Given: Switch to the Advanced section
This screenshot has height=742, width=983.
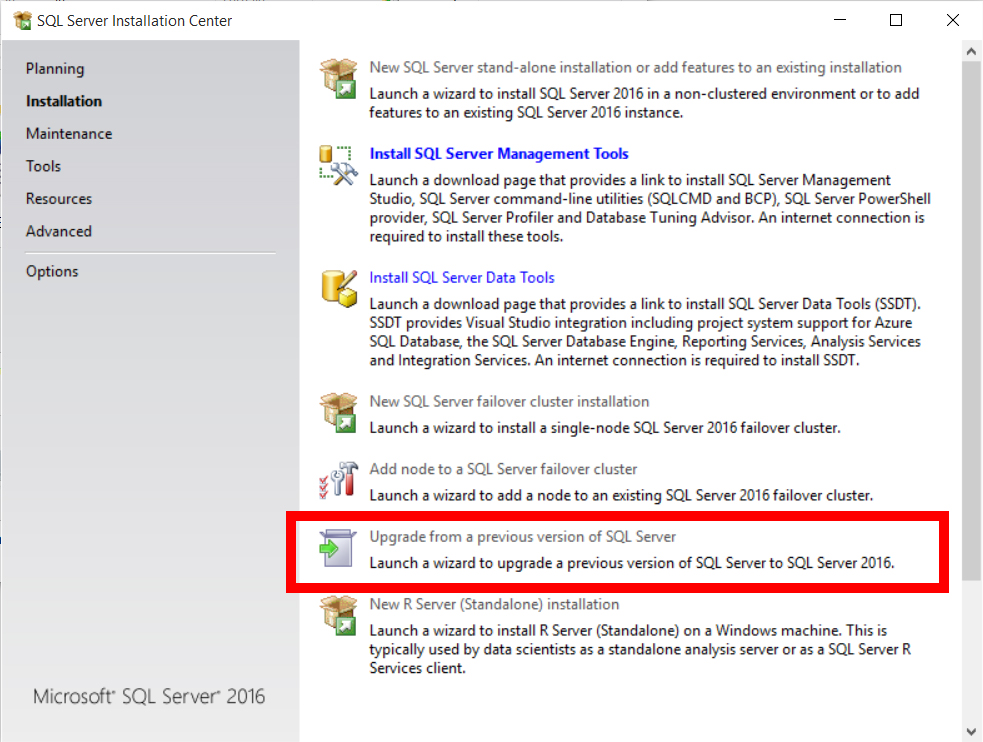Looking at the screenshot, I should (59, 231).
